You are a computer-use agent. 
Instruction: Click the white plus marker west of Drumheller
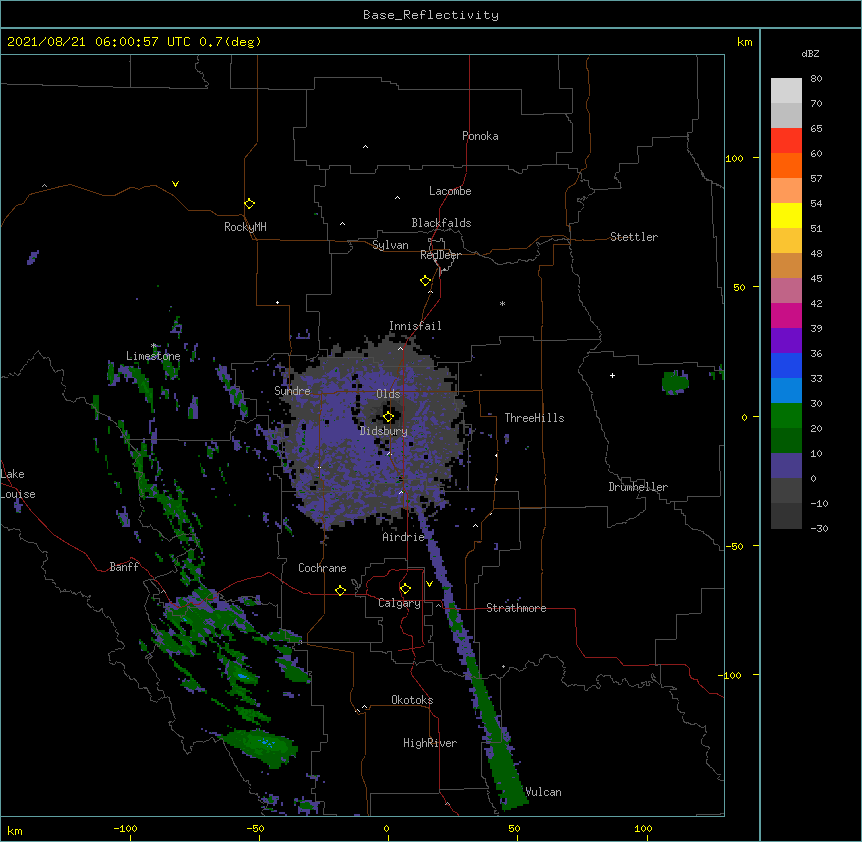[x=612, y=375]
